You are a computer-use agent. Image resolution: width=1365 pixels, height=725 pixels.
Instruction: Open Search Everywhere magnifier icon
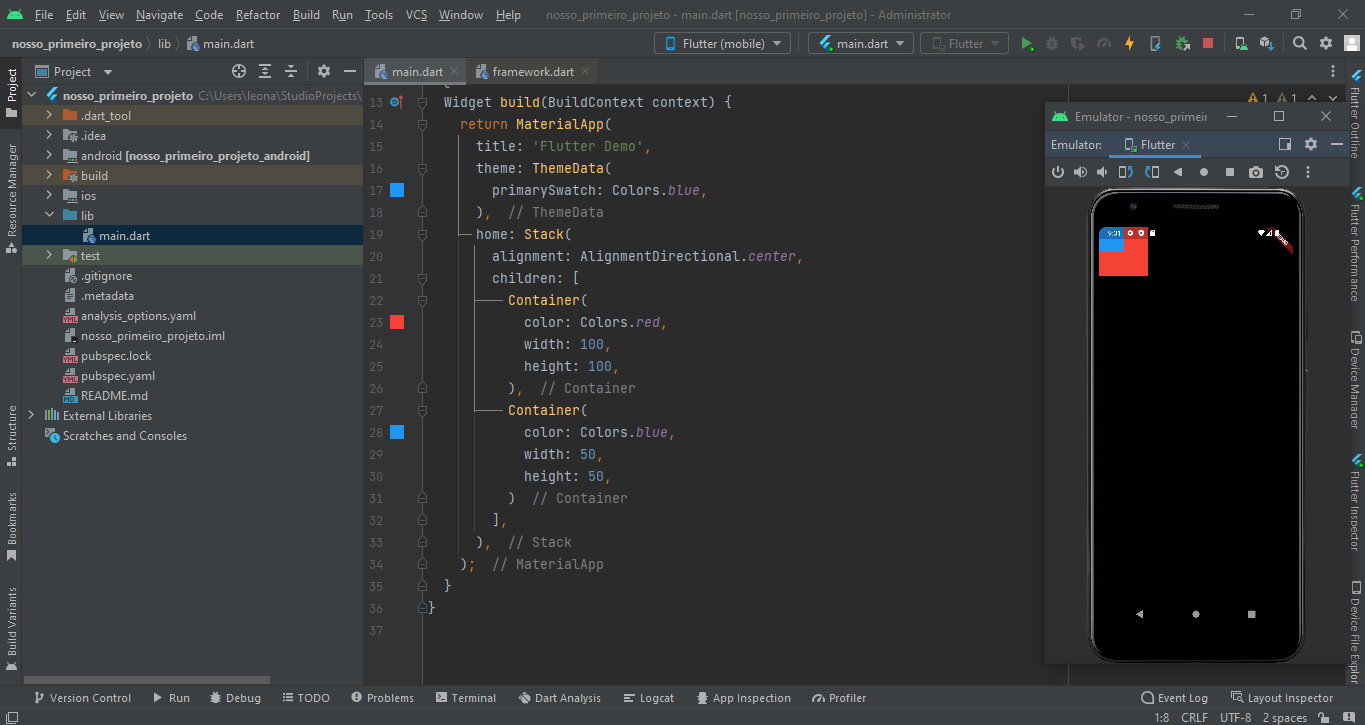coord(1300,43)
